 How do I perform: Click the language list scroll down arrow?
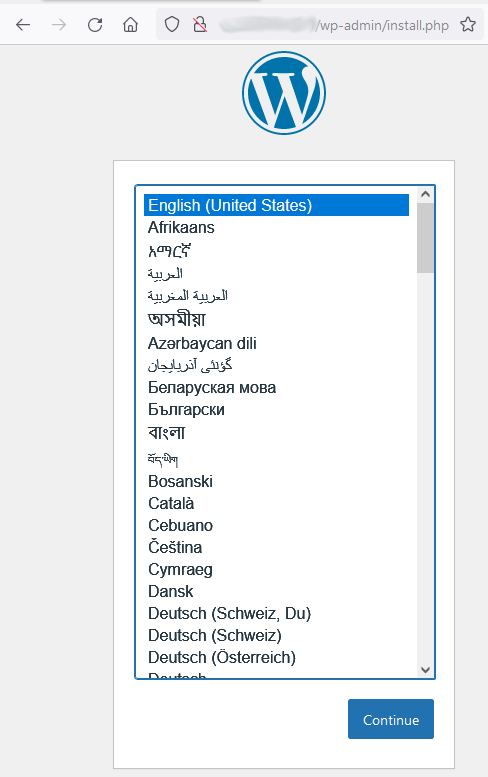point(425,670)
